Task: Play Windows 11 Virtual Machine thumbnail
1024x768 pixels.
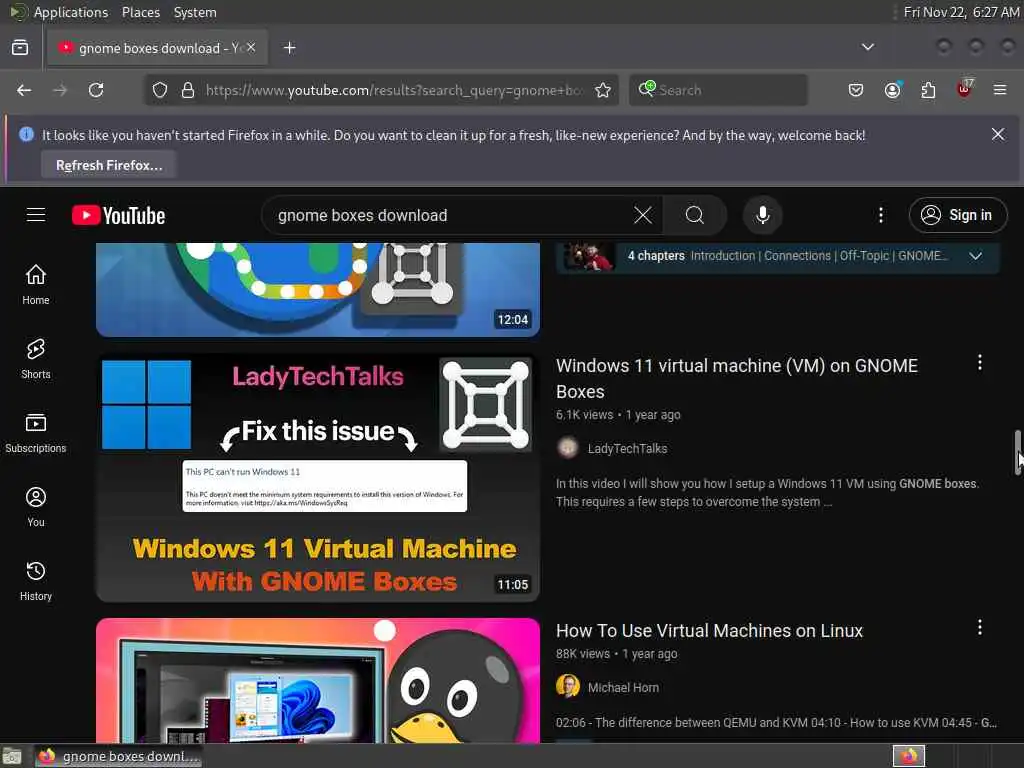Action: coord(317,478)
